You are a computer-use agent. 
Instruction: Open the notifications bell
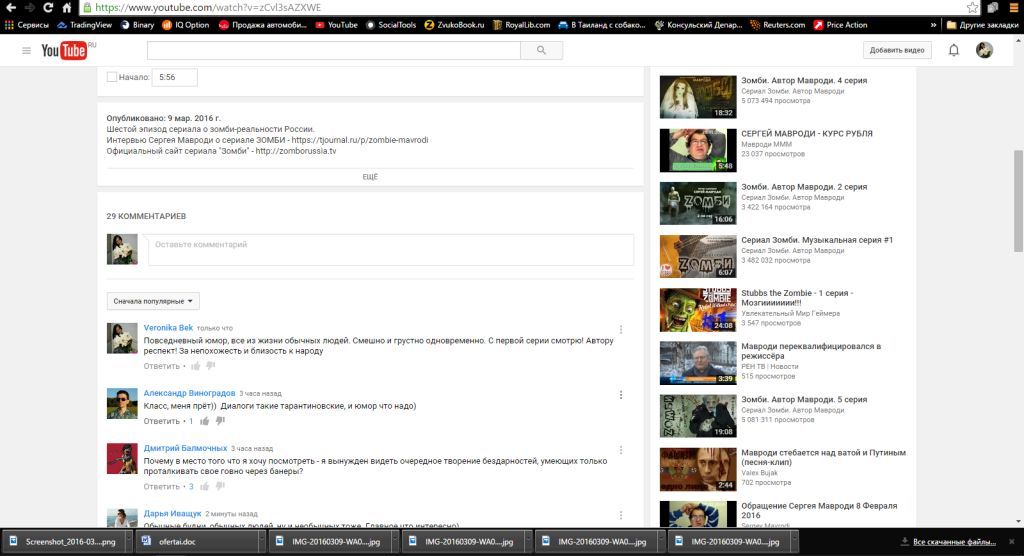pyautogui.click(x=953, y=50)
